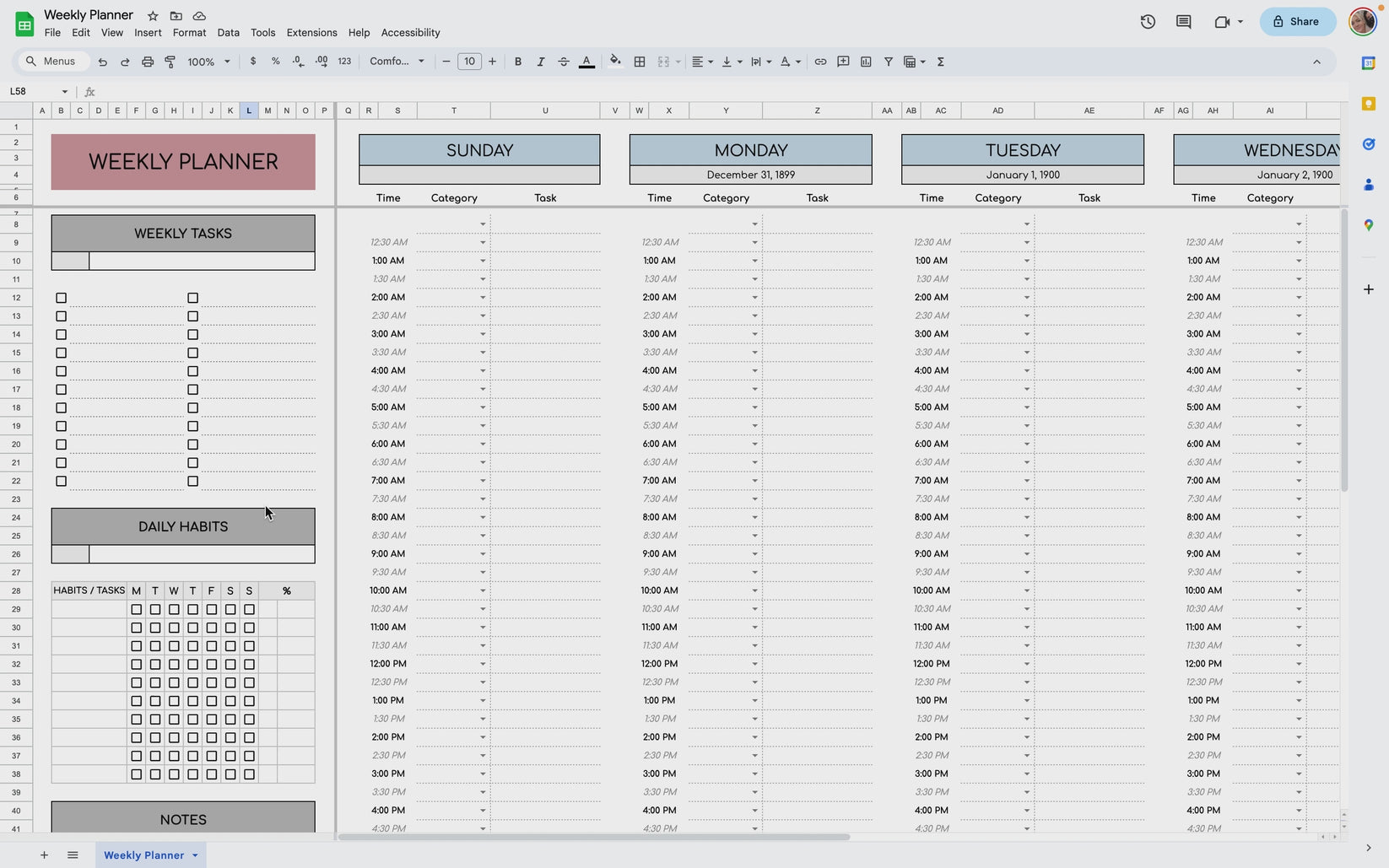Click the Name box showing L58
This screenshot has width=1389, height=868.
coord(34,91)
